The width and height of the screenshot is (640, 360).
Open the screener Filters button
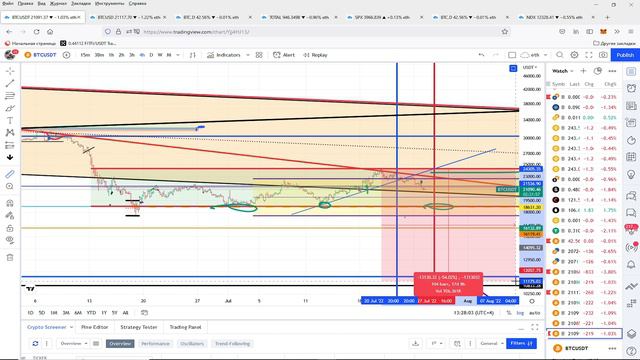521,343
